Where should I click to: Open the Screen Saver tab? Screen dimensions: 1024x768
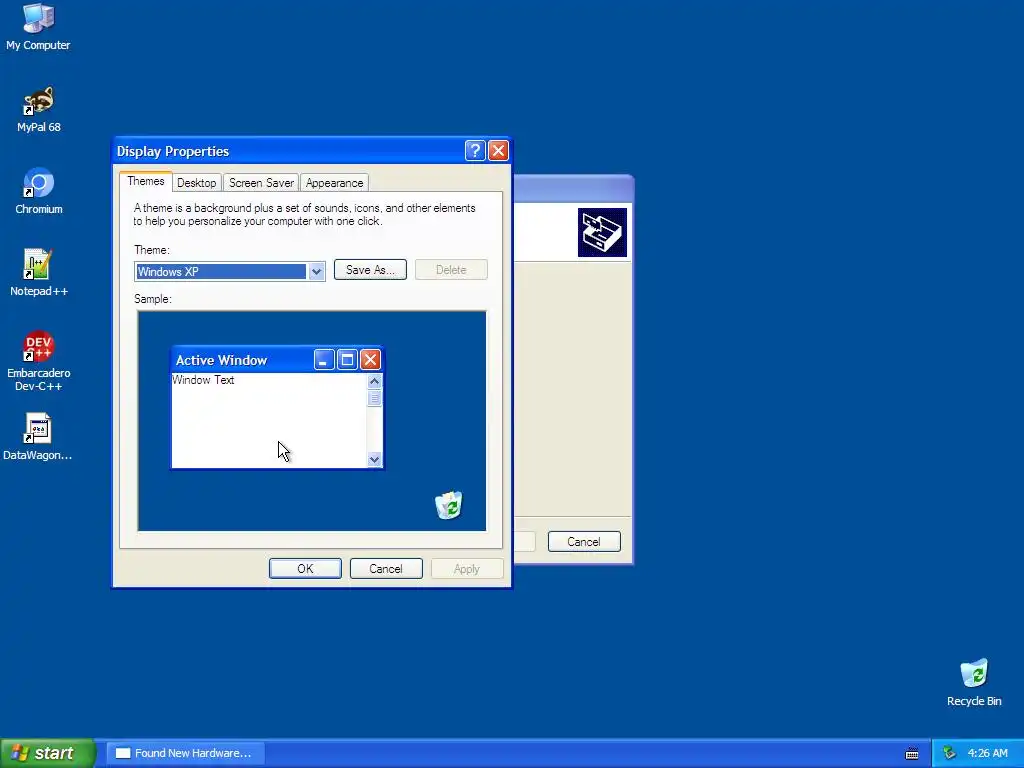click(x=261, y=183)
